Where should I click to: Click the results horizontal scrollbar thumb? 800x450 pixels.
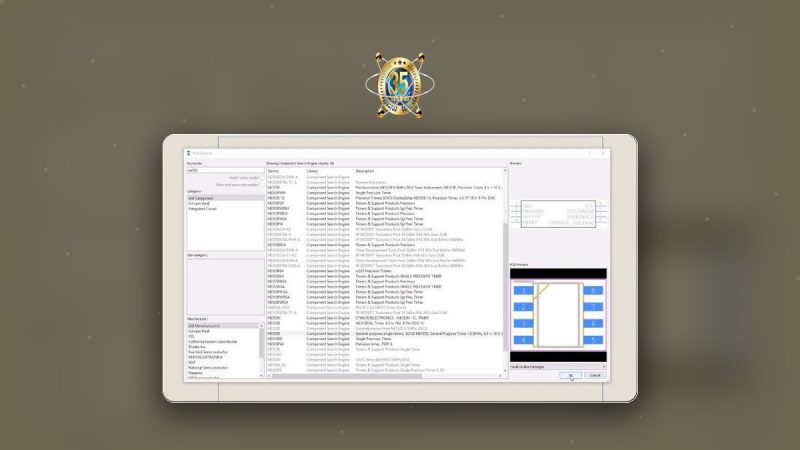[x=347, y=376]
